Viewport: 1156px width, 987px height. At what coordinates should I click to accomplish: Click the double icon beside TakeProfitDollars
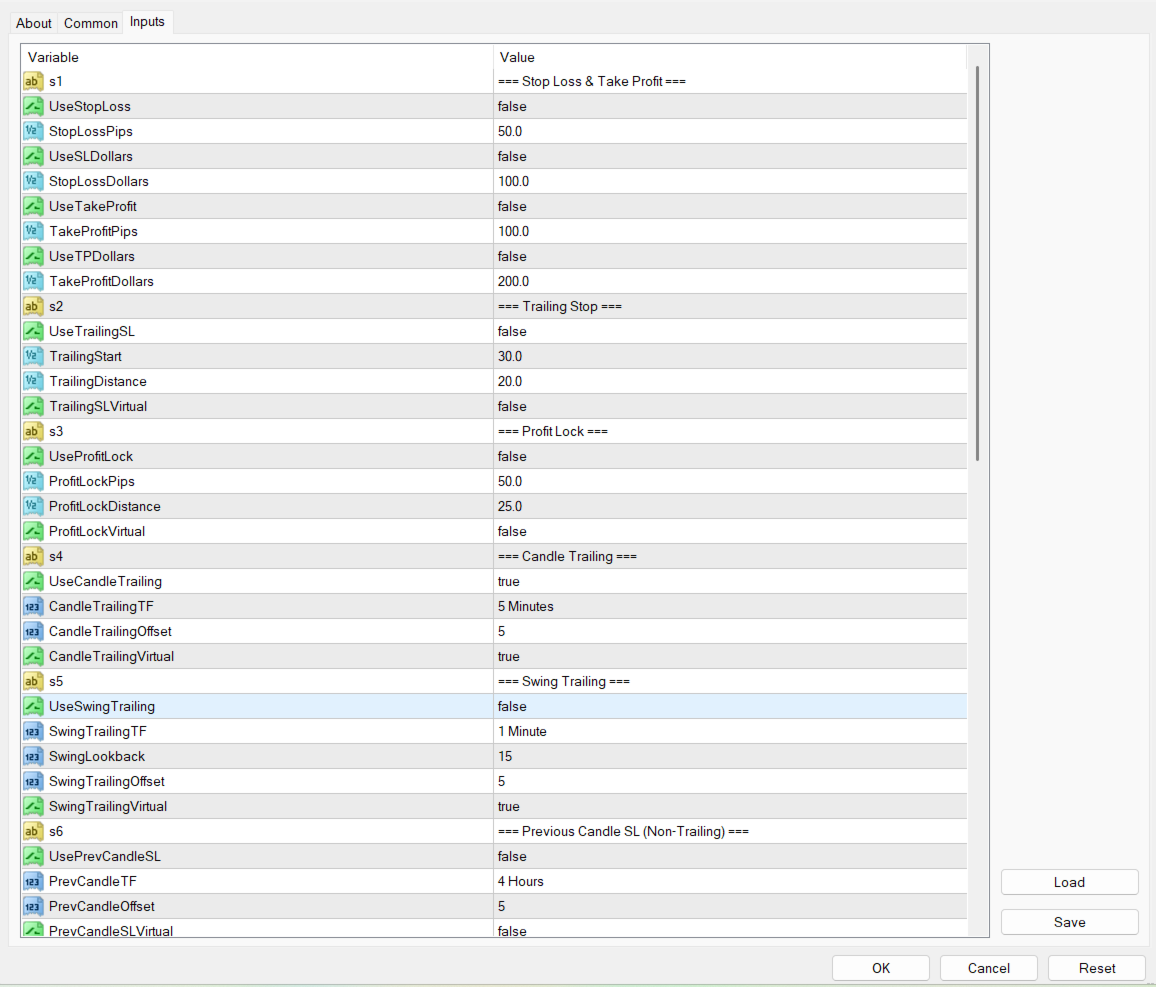pos(33,282)
